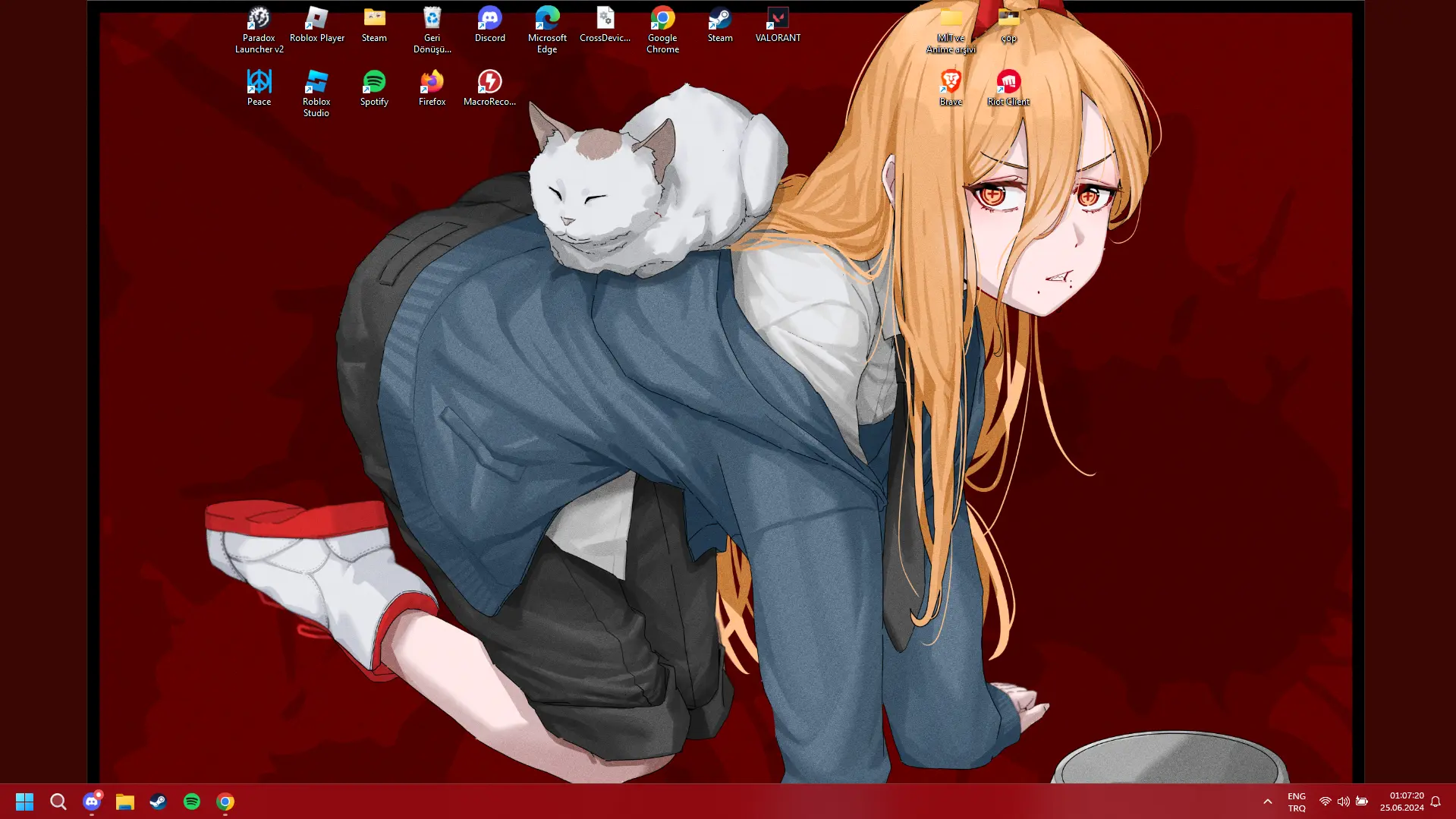Select the VALORANT desktop shortcut
Viewport: 1456px width, 819px height.
pos(778,25)
